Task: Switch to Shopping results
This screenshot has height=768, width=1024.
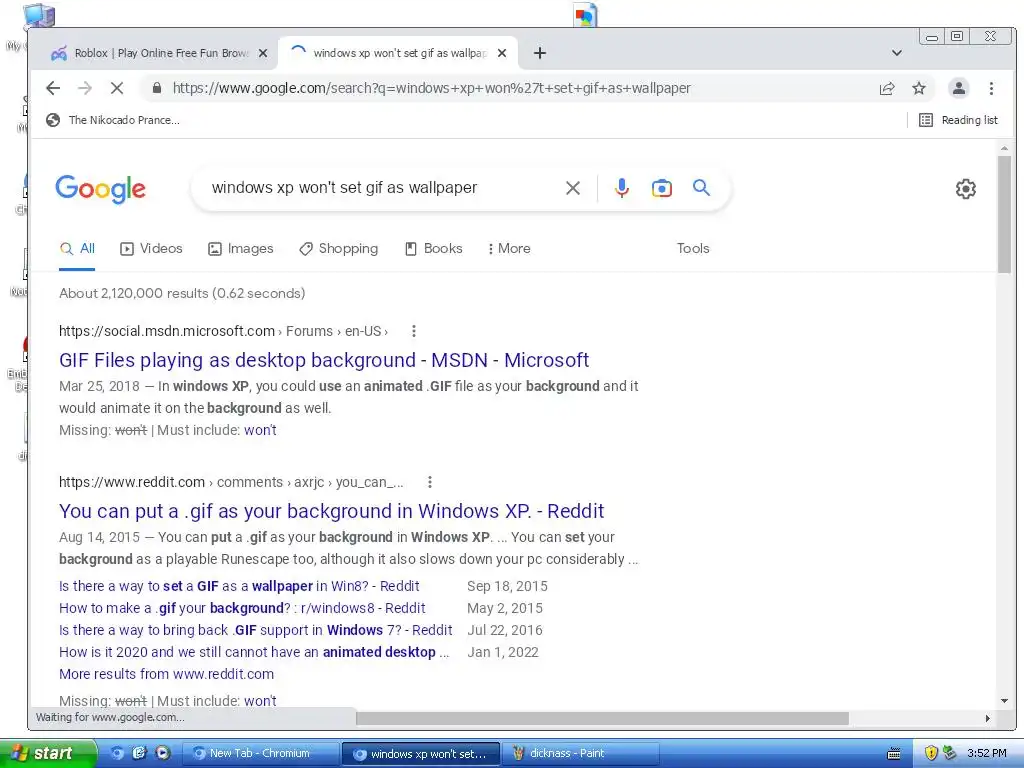Action: (x=338, y=249)
